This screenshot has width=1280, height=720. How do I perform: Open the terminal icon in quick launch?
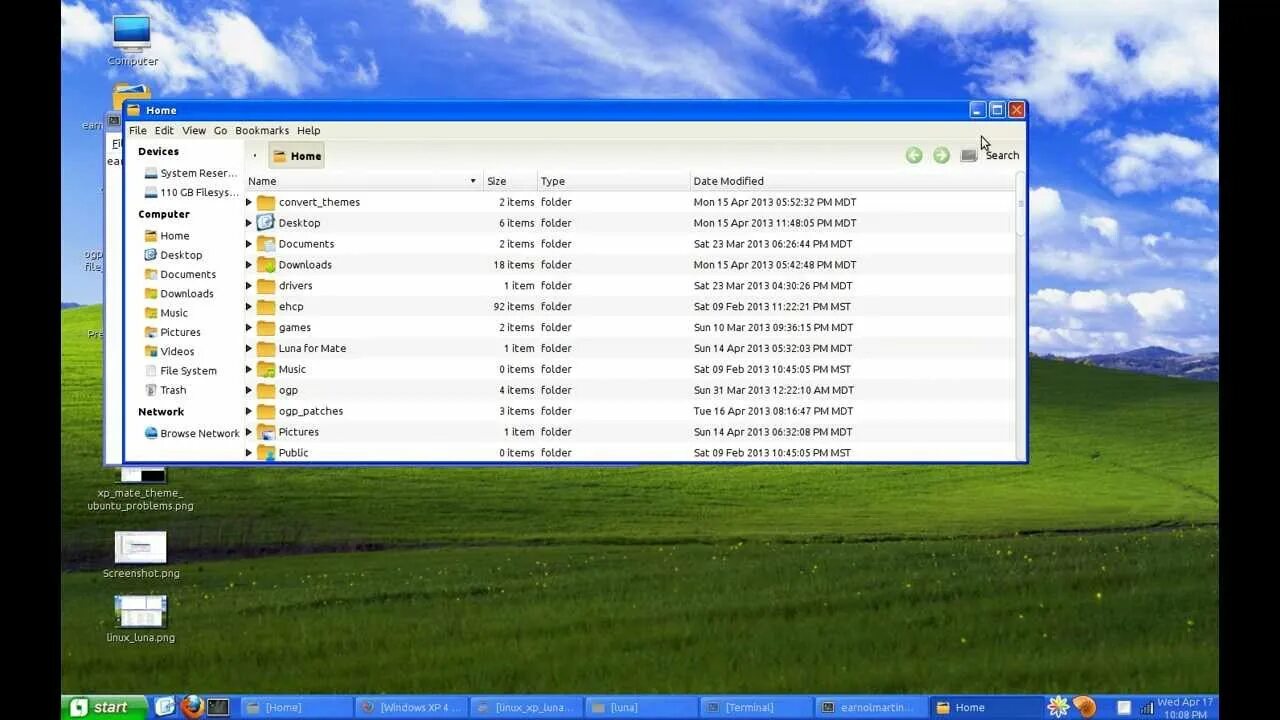218,707
